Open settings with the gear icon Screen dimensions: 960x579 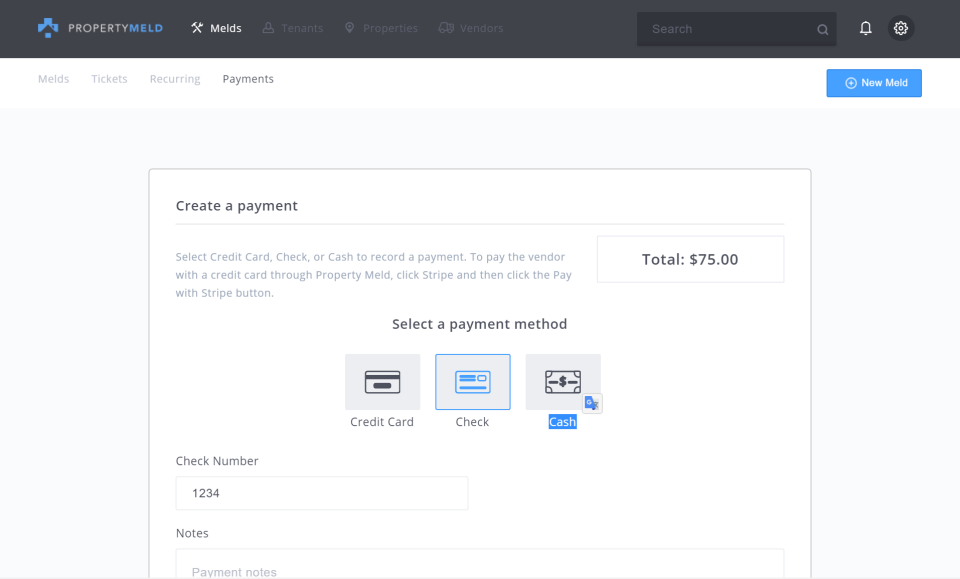click(x=900, y=28)
